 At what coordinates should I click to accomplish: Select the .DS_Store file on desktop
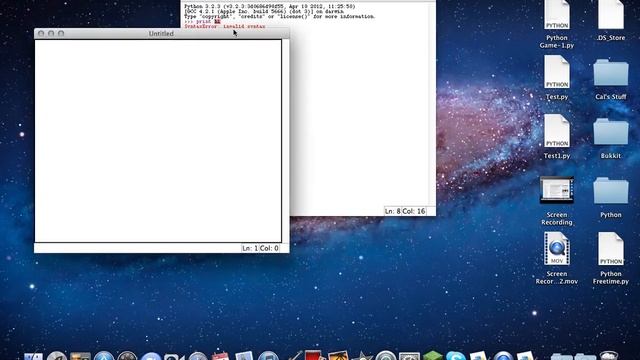click(611, 16)
